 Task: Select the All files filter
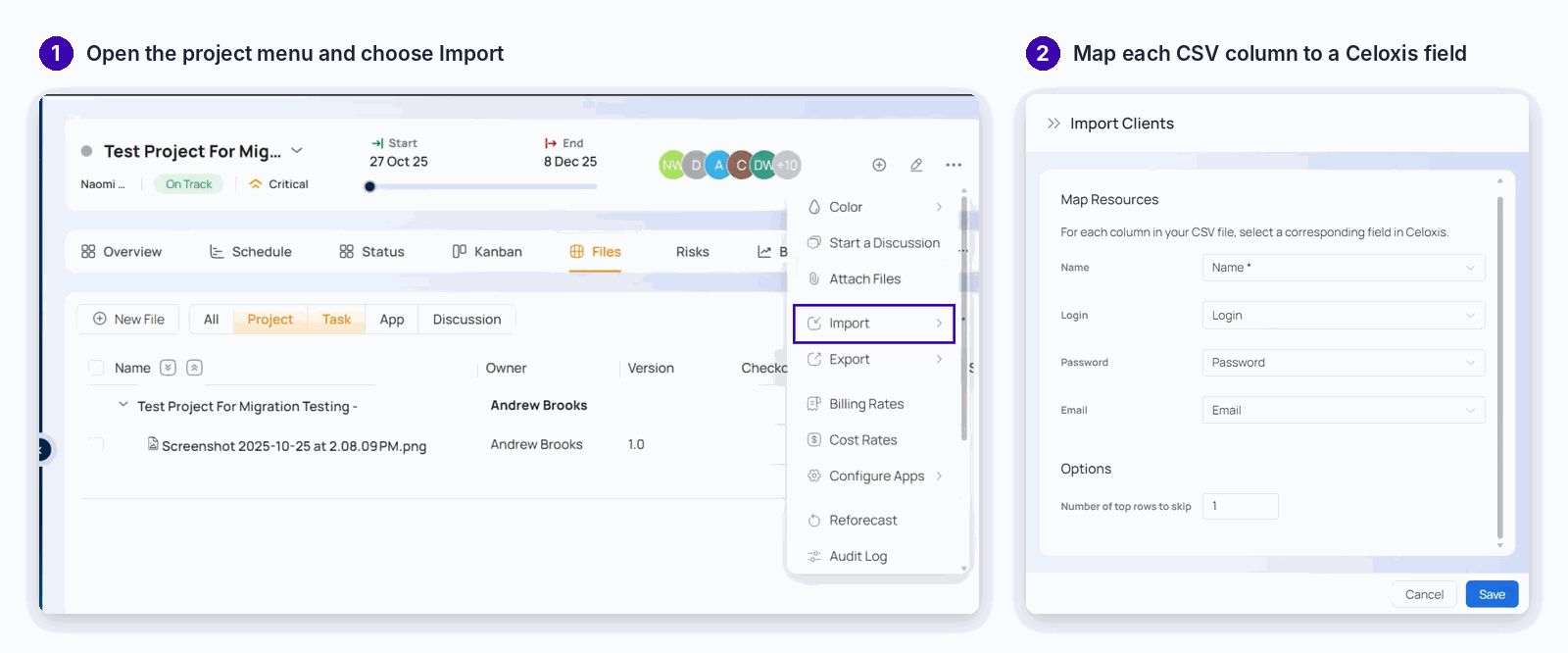pyautogui.click(x=211, y=320)
